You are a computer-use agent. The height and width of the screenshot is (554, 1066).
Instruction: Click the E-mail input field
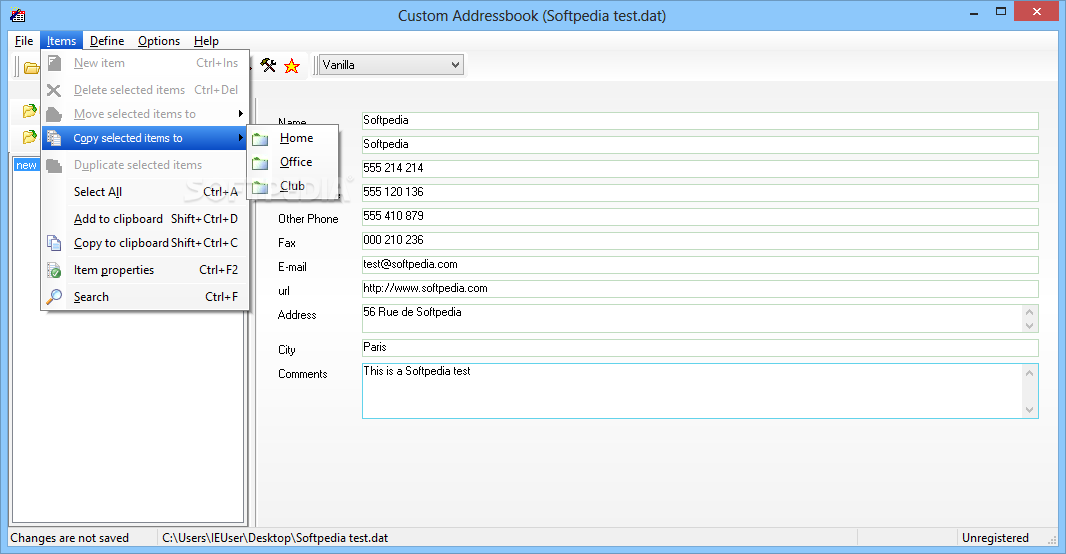coord(700,264)
